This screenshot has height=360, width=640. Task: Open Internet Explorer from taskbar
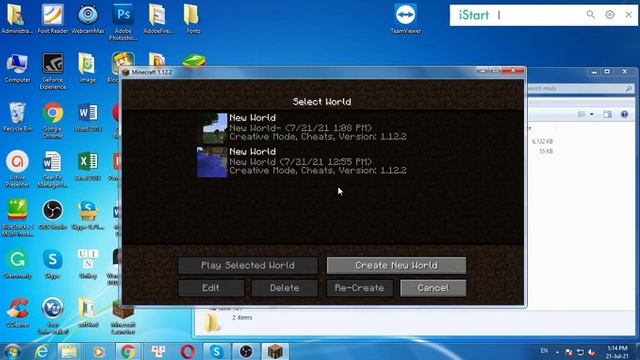point(42,351)
